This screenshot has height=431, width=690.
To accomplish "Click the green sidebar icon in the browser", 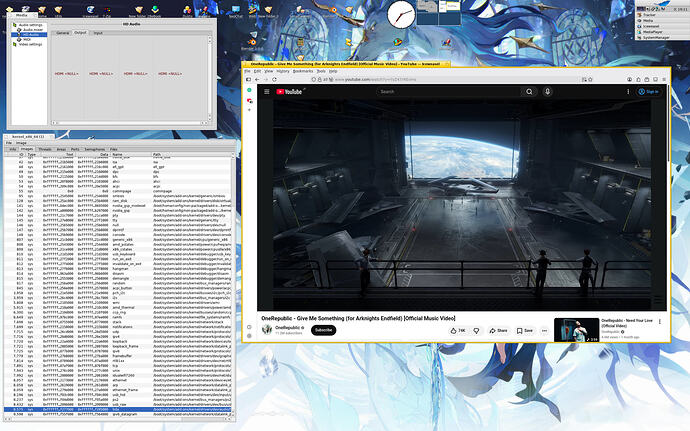I will (249, 90).
